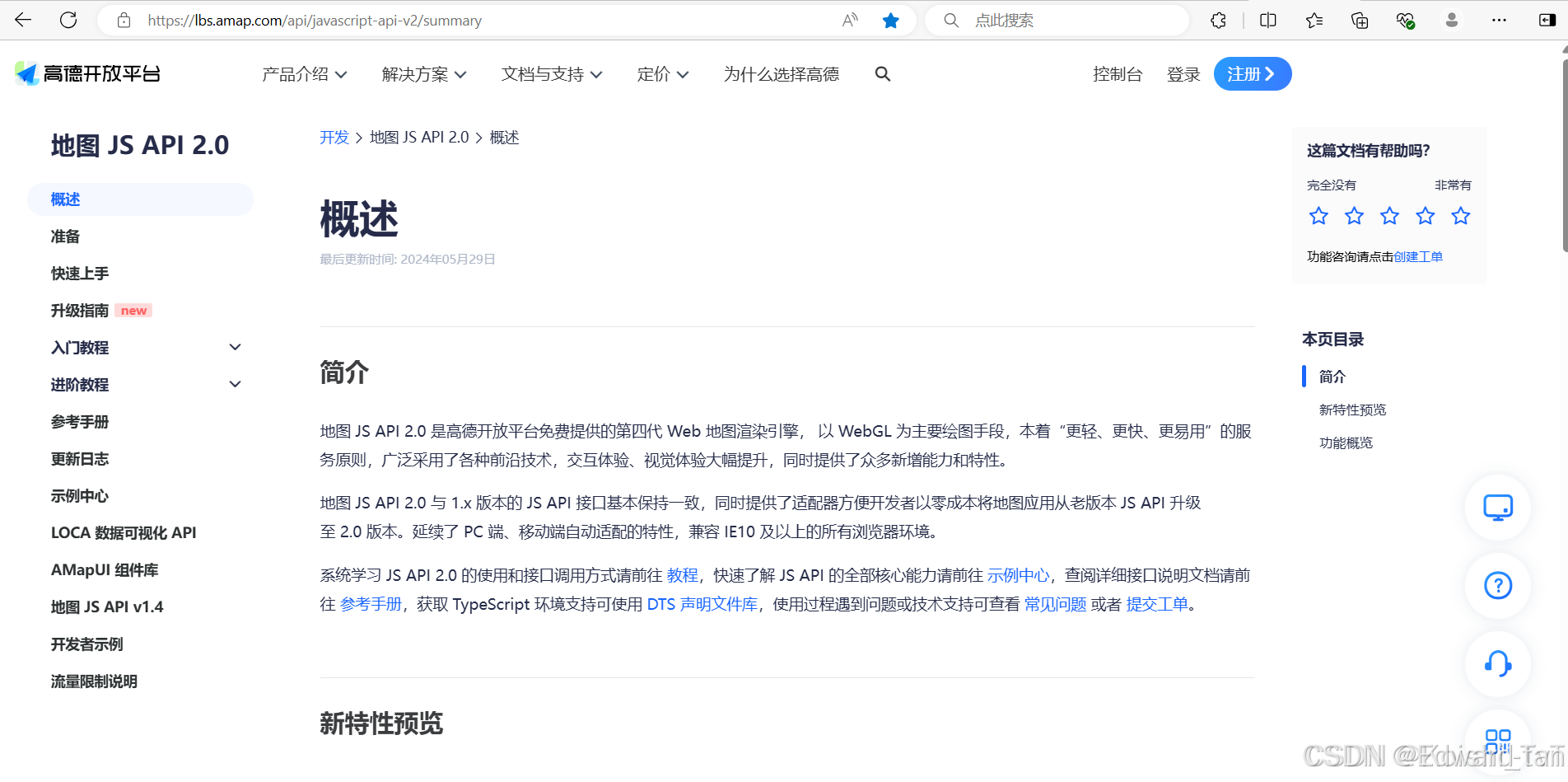Open 为什么选择高德 nav item
This screenshot has height=782, width=1568.
click(781, 74)
